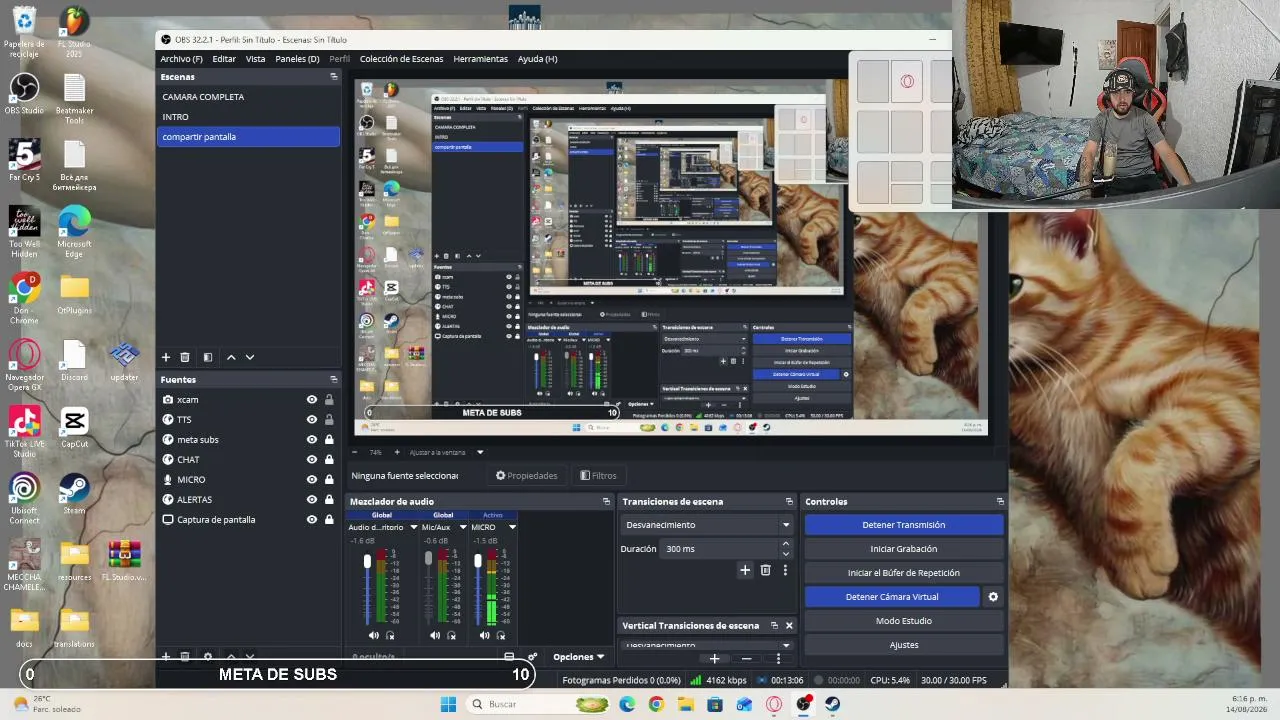Start the replay buffer button

pos(904,573)
